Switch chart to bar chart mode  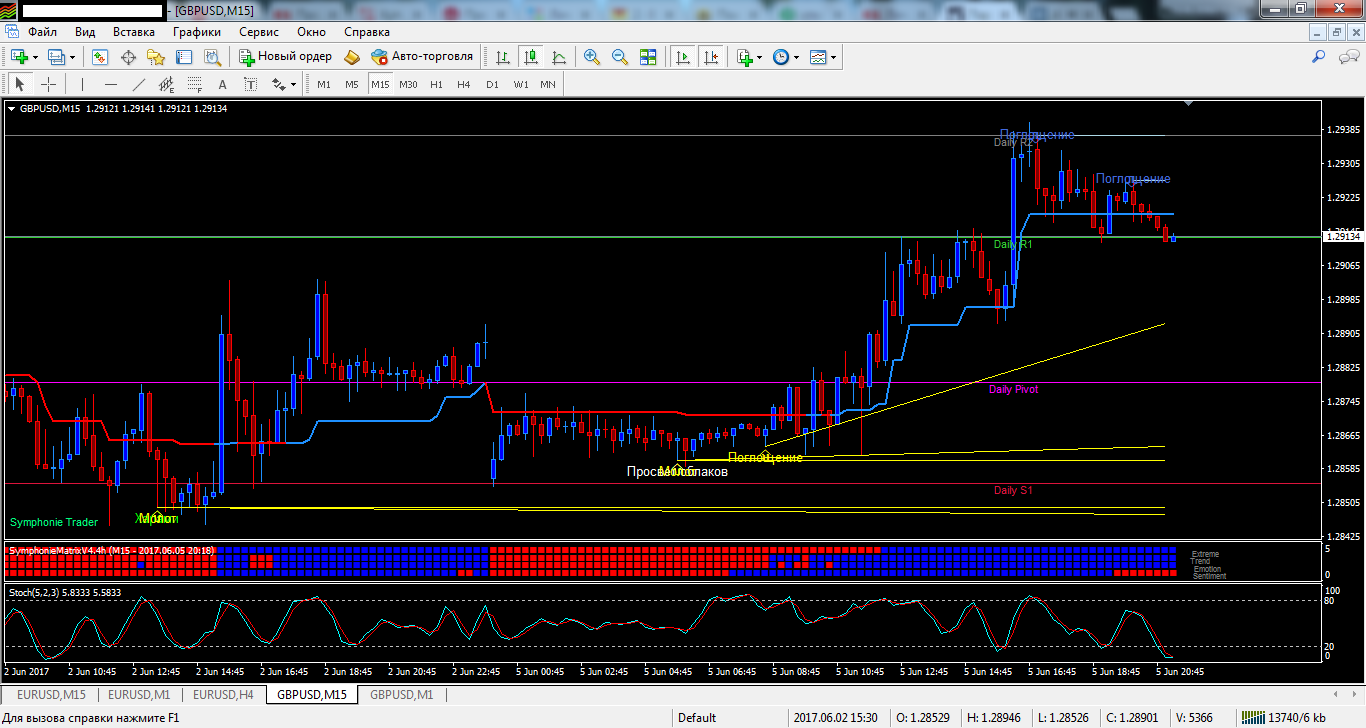[502, 57]
